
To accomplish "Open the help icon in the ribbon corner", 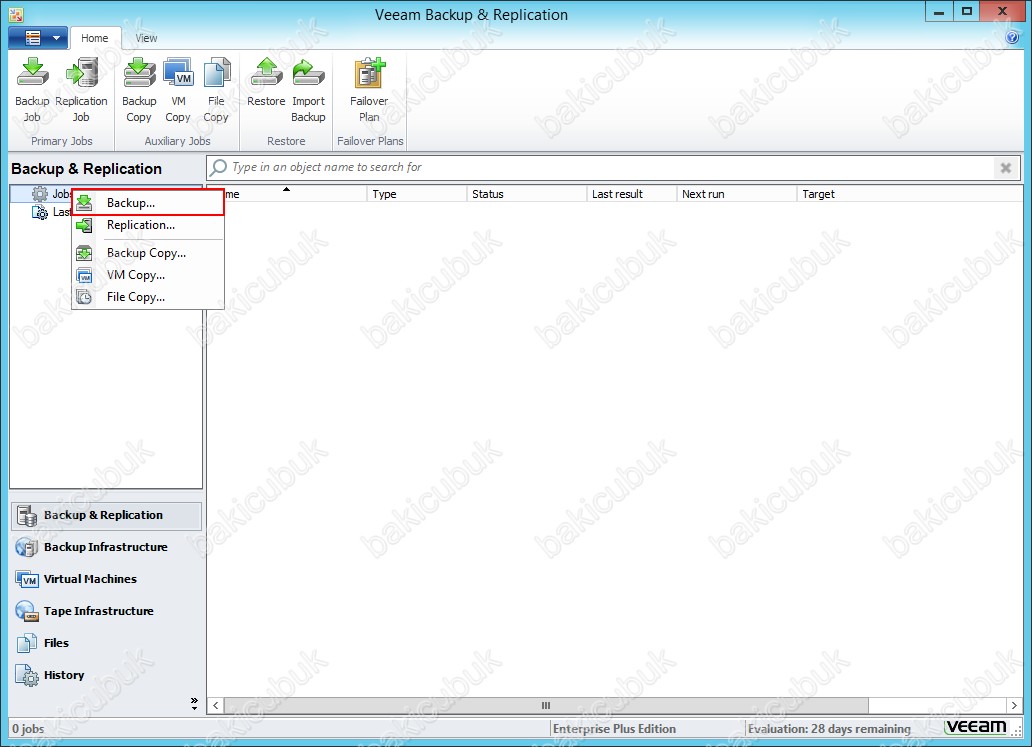I will [1011, 38].
